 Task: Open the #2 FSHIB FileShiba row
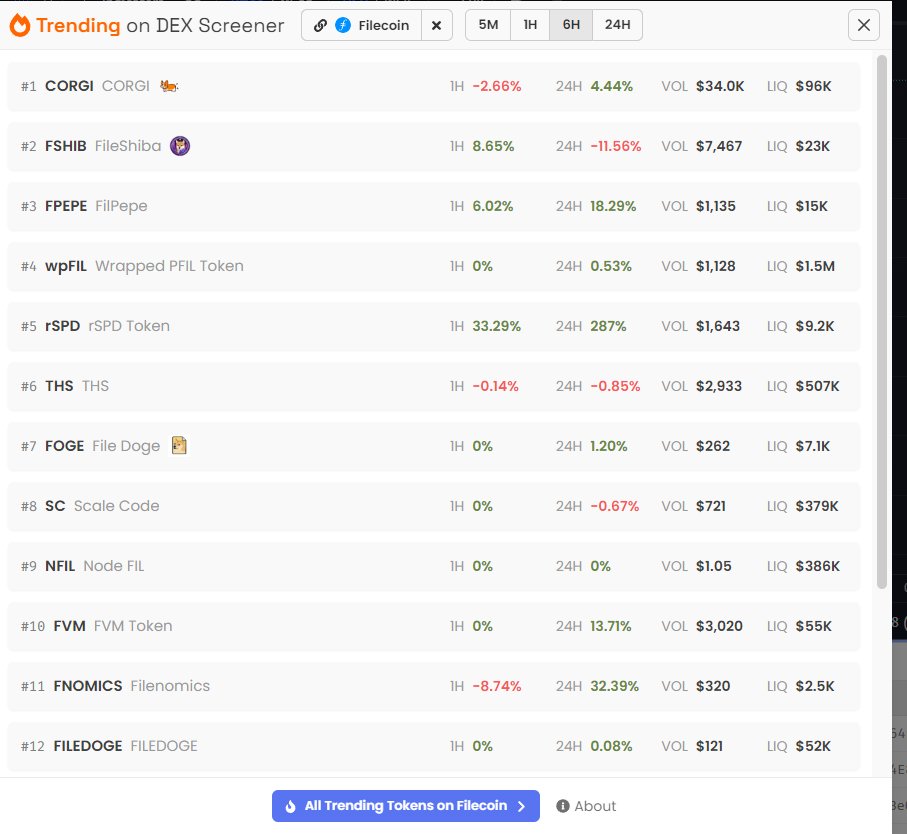click(x=433, y=146)
